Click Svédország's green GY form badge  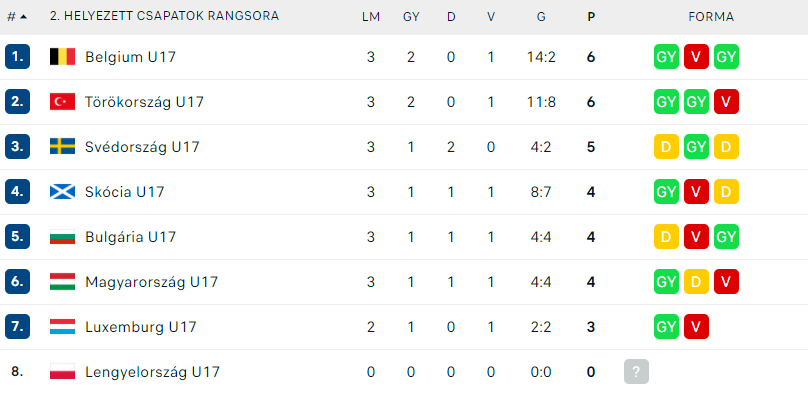[x=696, y=147]
